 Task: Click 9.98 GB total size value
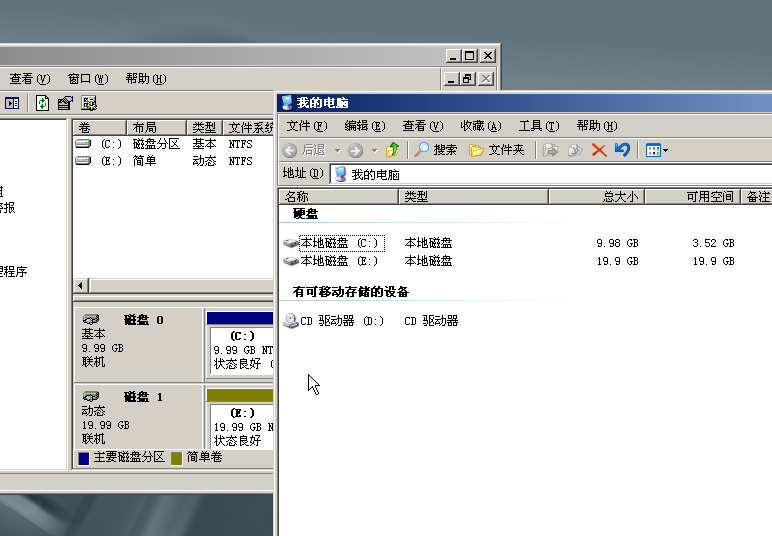click(x=617, y=243)
